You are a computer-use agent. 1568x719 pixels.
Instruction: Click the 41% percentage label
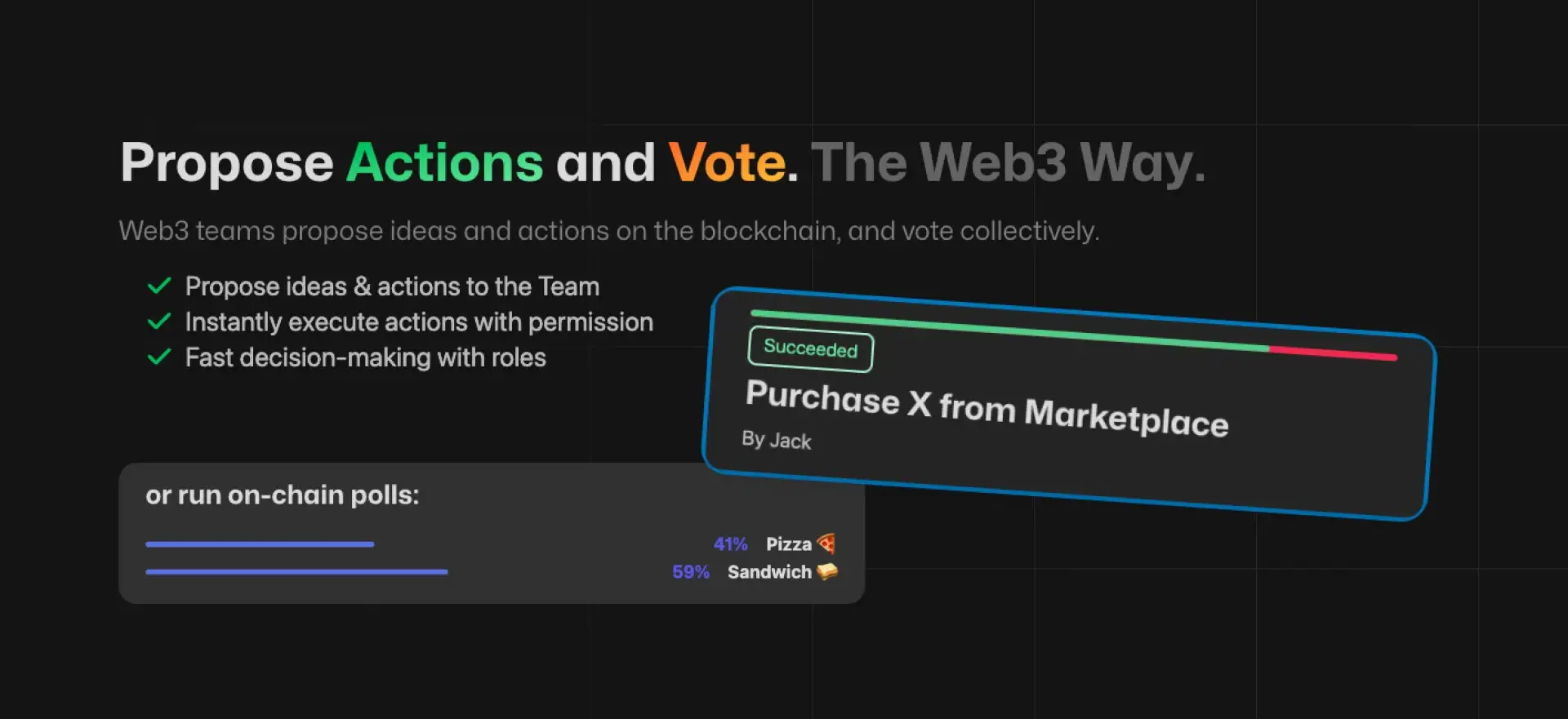click(x=730, y=544)
